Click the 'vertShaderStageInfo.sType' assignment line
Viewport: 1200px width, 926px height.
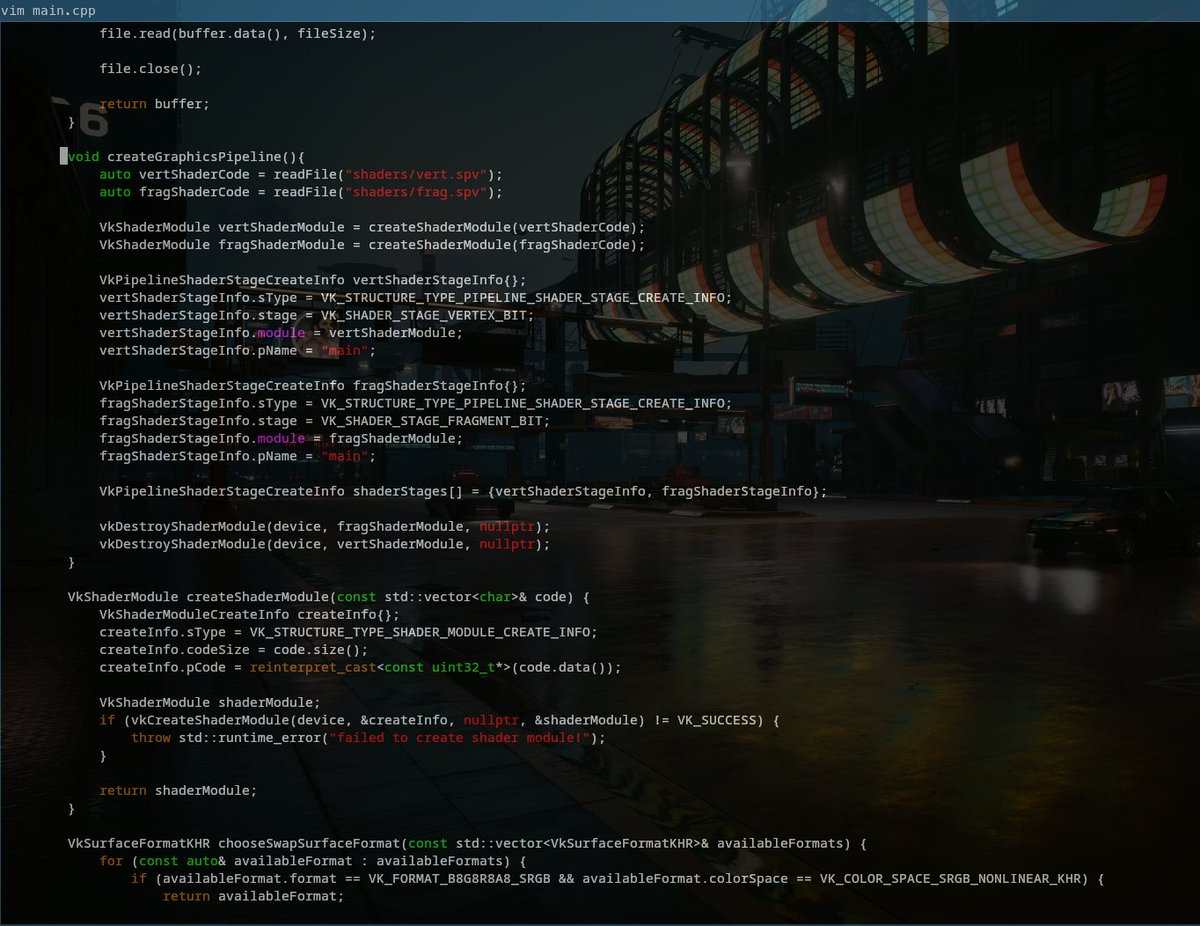point(416,298)
